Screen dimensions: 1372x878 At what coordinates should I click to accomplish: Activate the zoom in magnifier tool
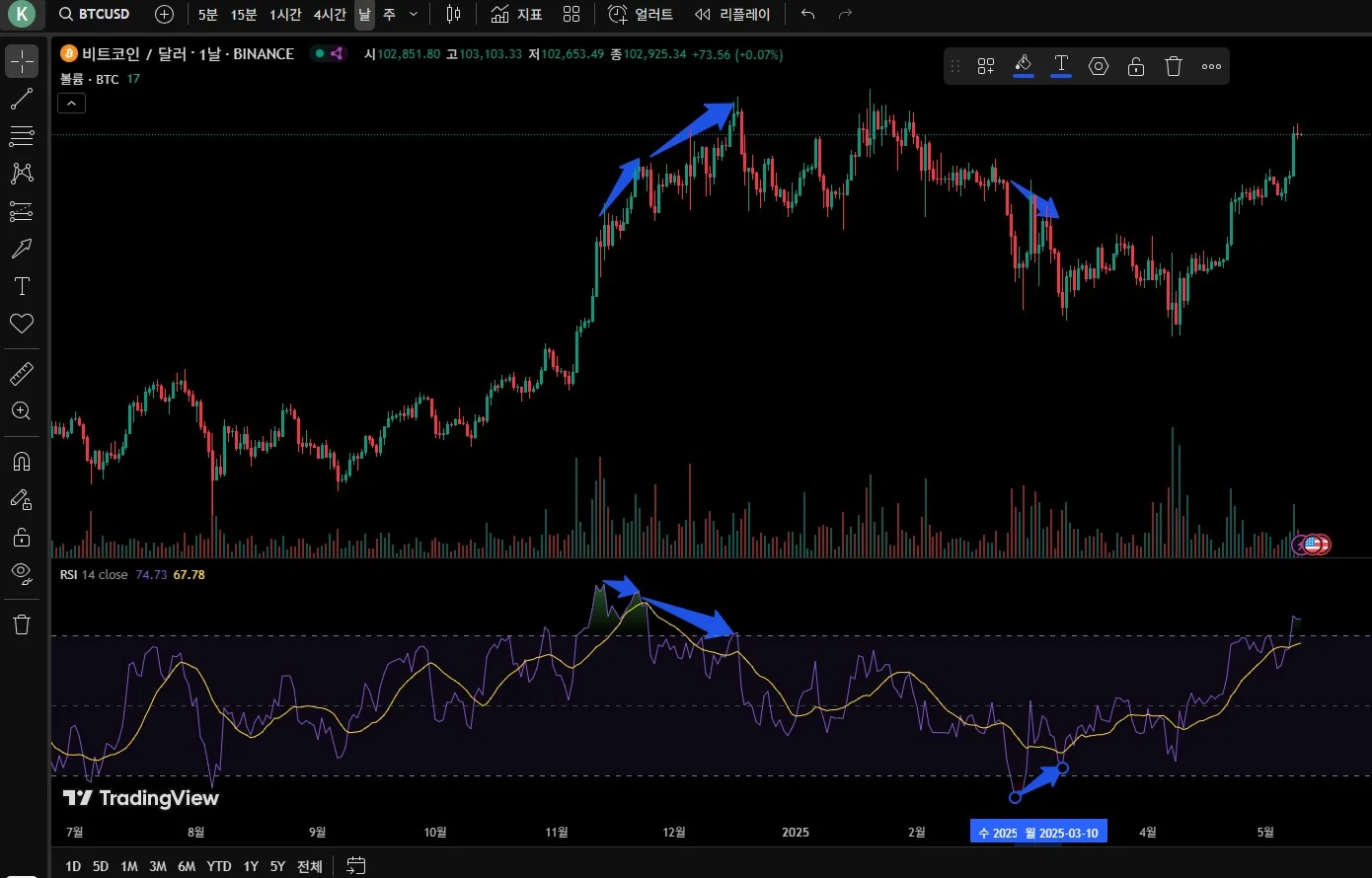click(21, 411)
